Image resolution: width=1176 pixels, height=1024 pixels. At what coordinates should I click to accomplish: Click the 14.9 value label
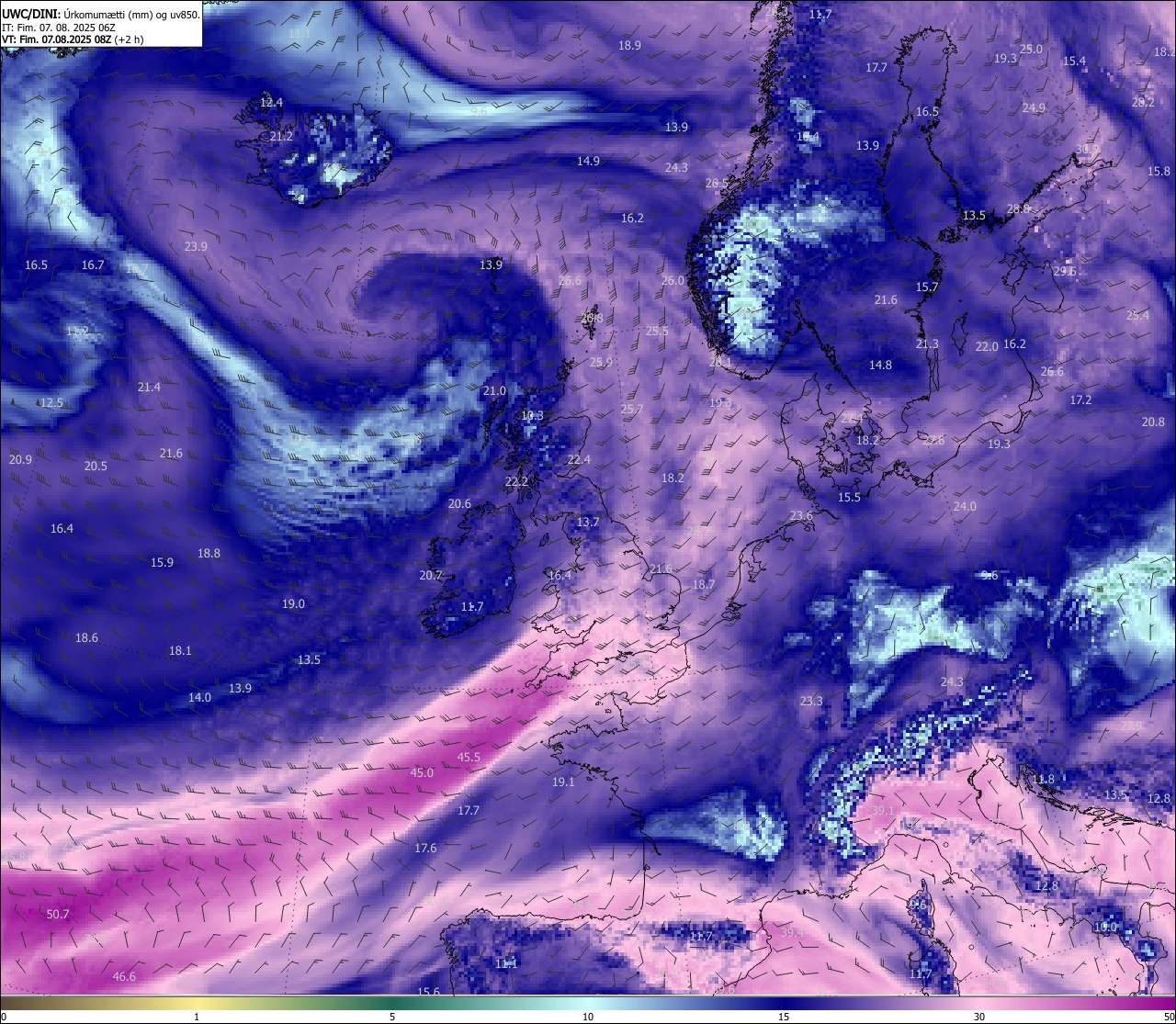coord(588,162)
